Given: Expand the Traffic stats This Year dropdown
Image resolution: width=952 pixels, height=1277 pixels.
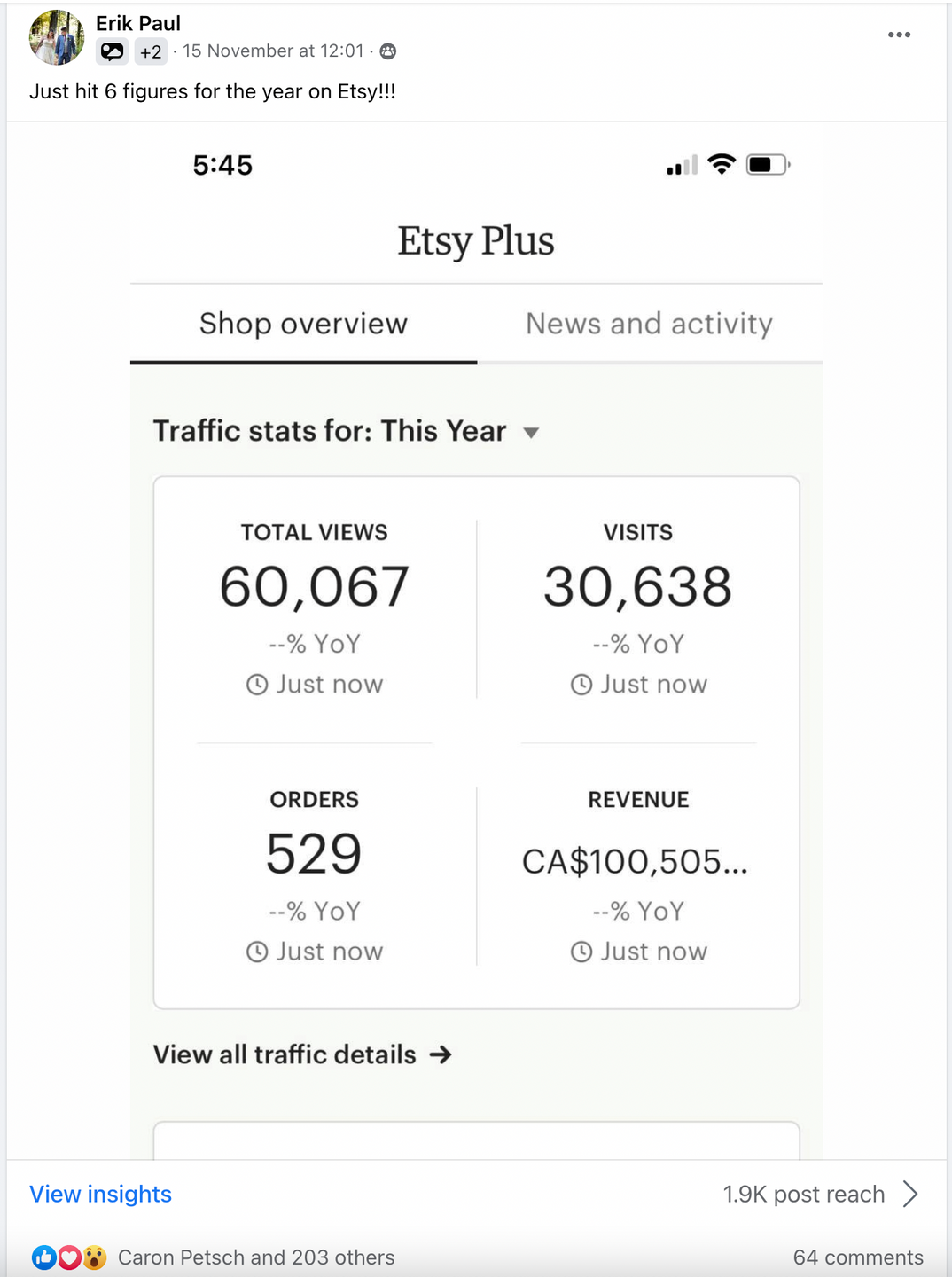Looking at the screenshot, I should (531, 433).
